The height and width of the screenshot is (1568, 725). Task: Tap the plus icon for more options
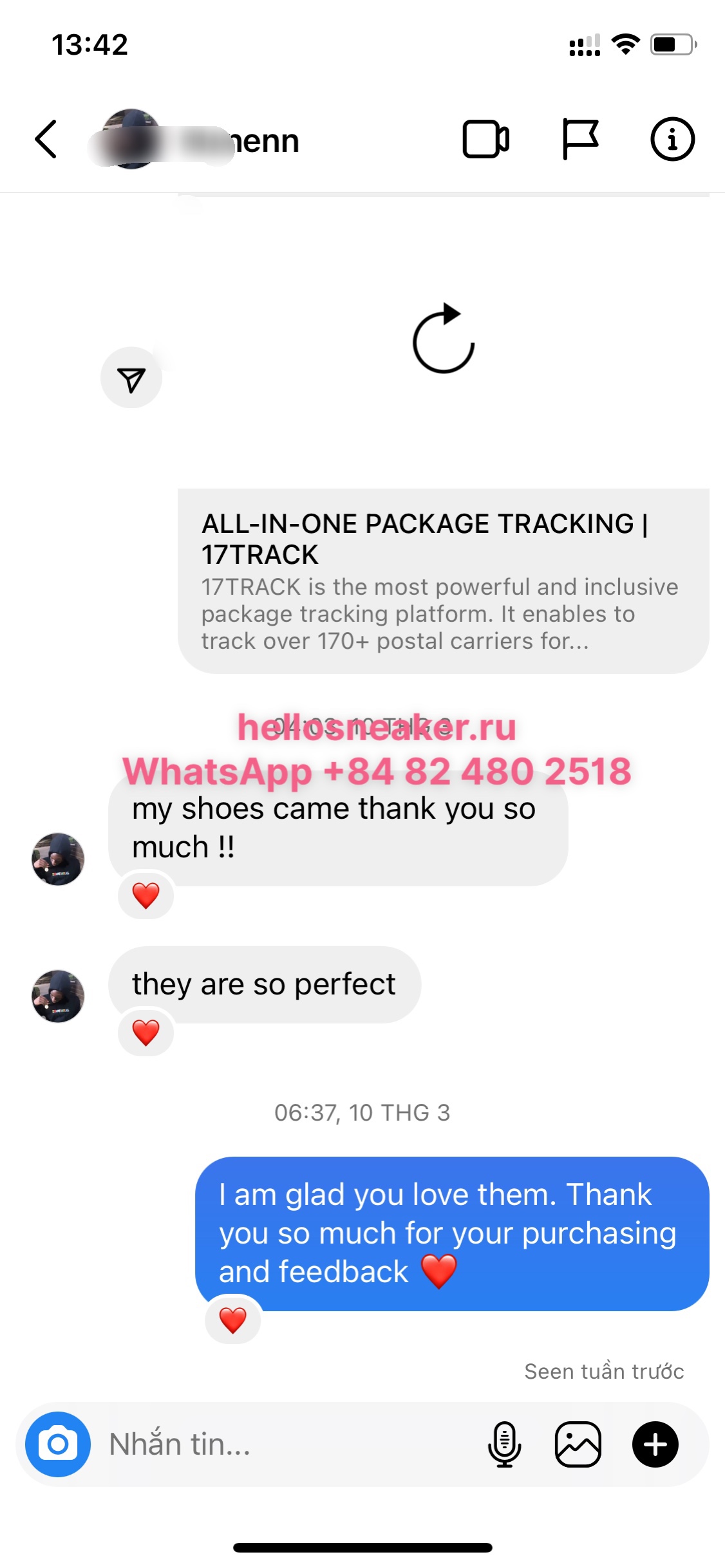pyautogui.click(x=655, y=1444)
